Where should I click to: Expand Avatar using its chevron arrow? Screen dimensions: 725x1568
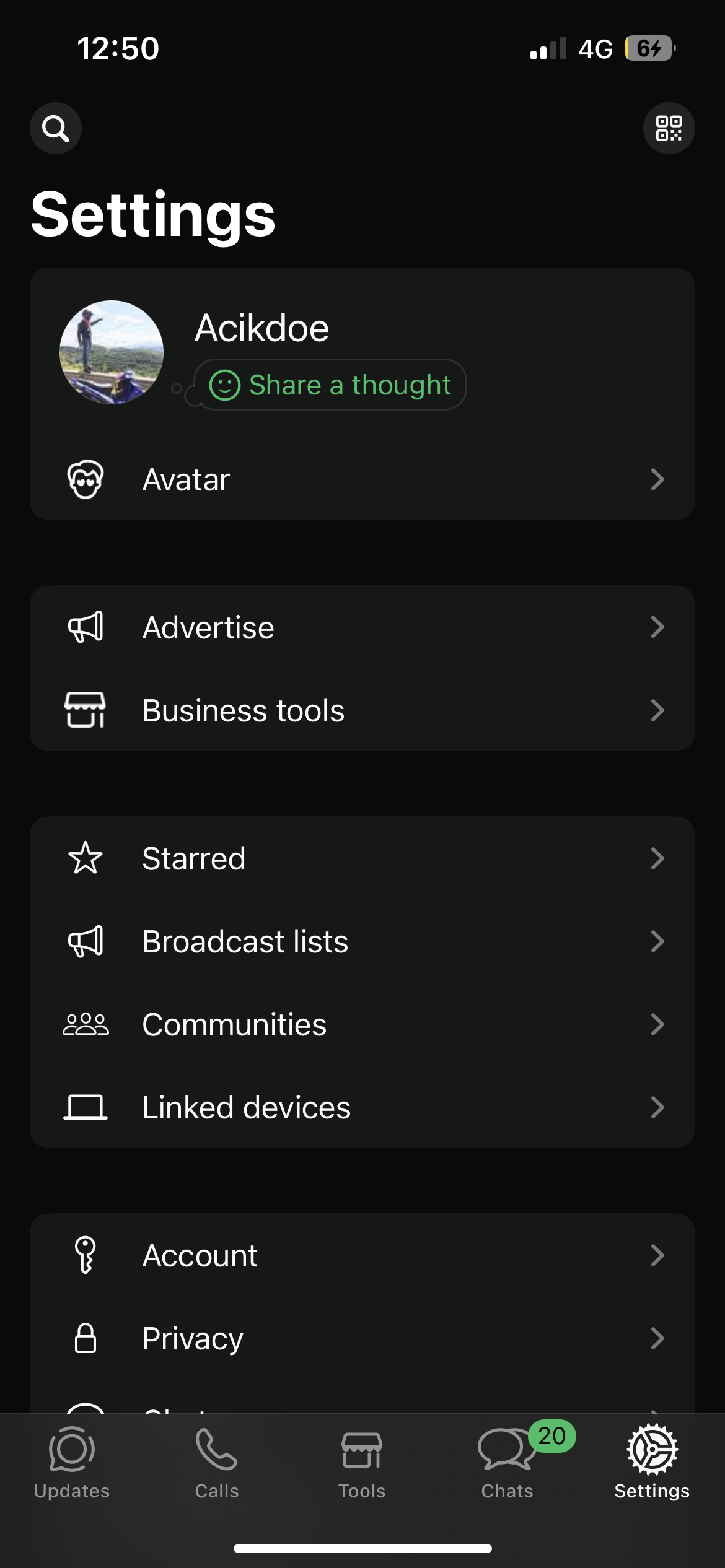[657, 479]
